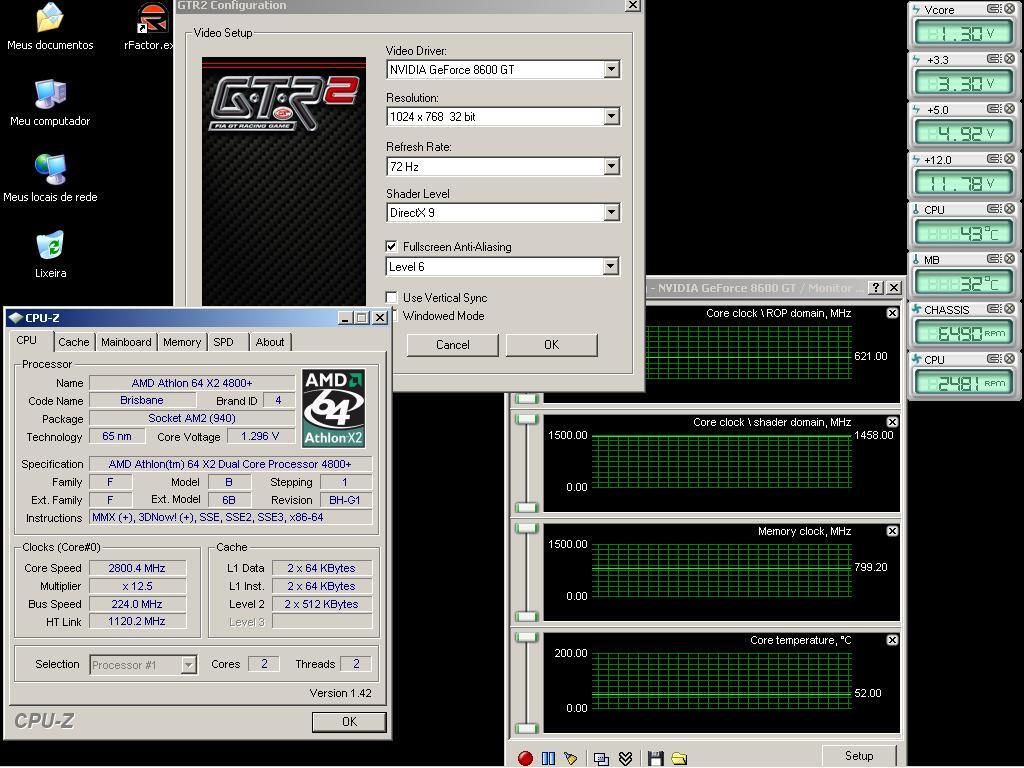Close the Memory clock graph panel

pos(892,531)
